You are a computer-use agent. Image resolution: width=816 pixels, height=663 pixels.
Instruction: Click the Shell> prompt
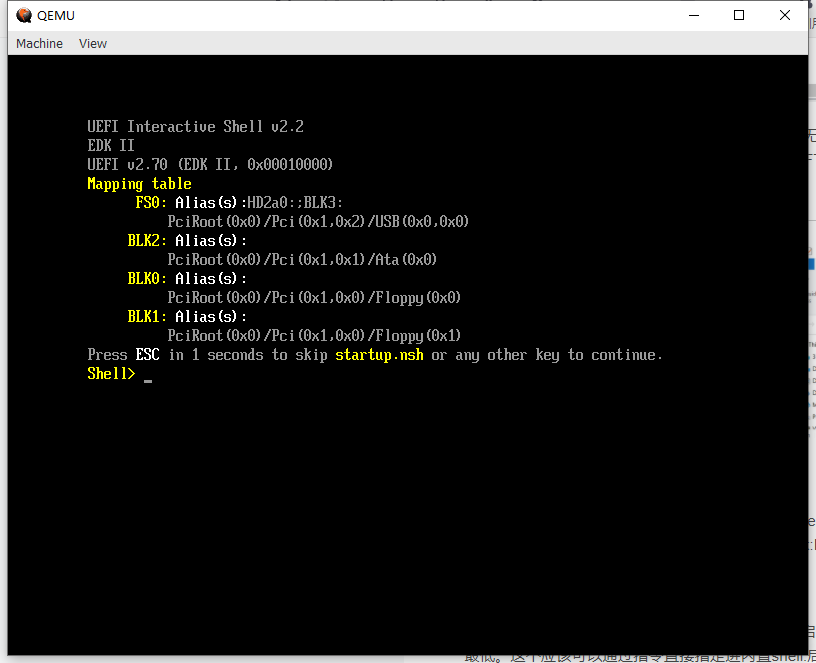point(110,373)
